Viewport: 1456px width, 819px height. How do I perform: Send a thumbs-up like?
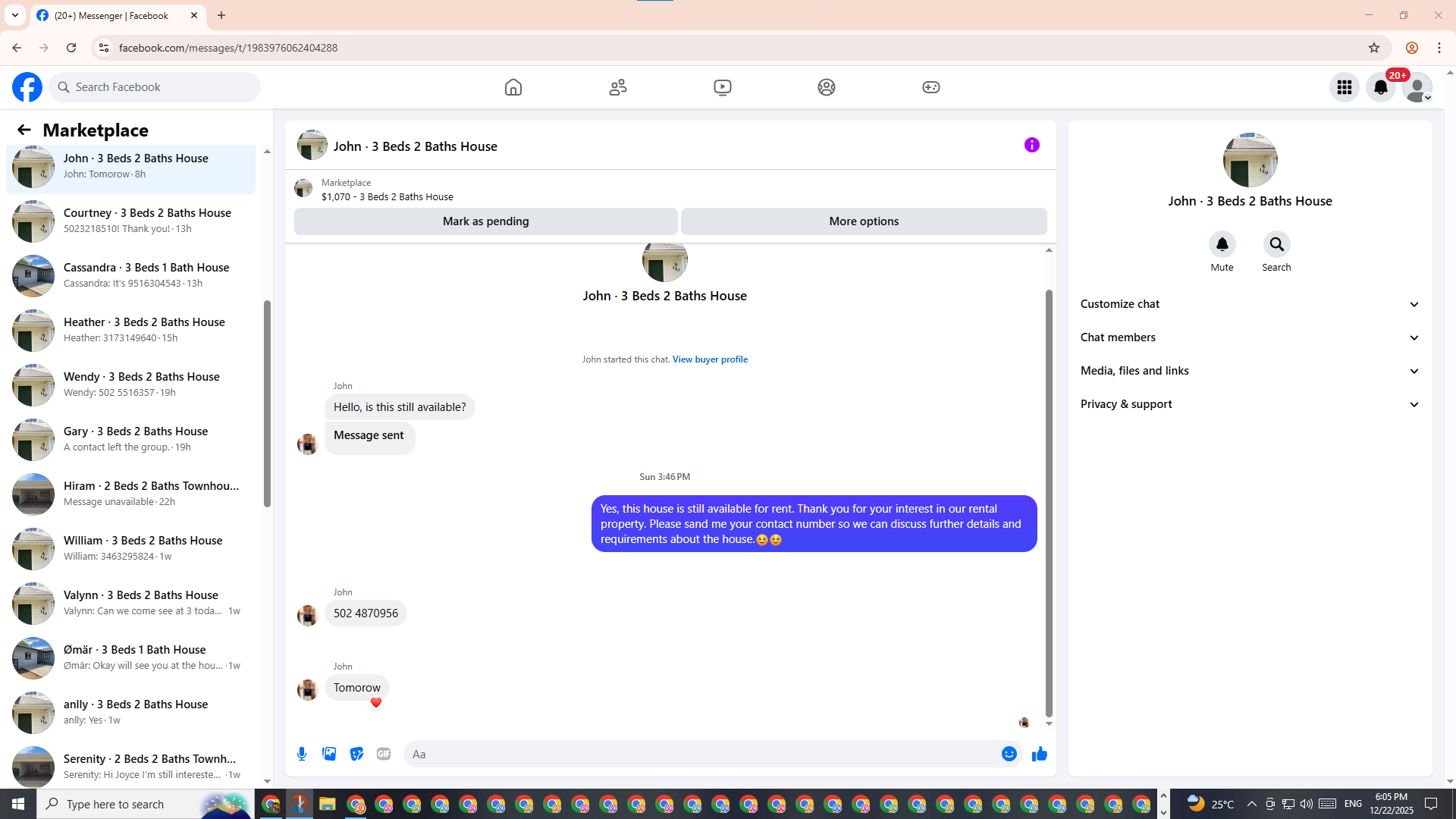point(1039,754)
